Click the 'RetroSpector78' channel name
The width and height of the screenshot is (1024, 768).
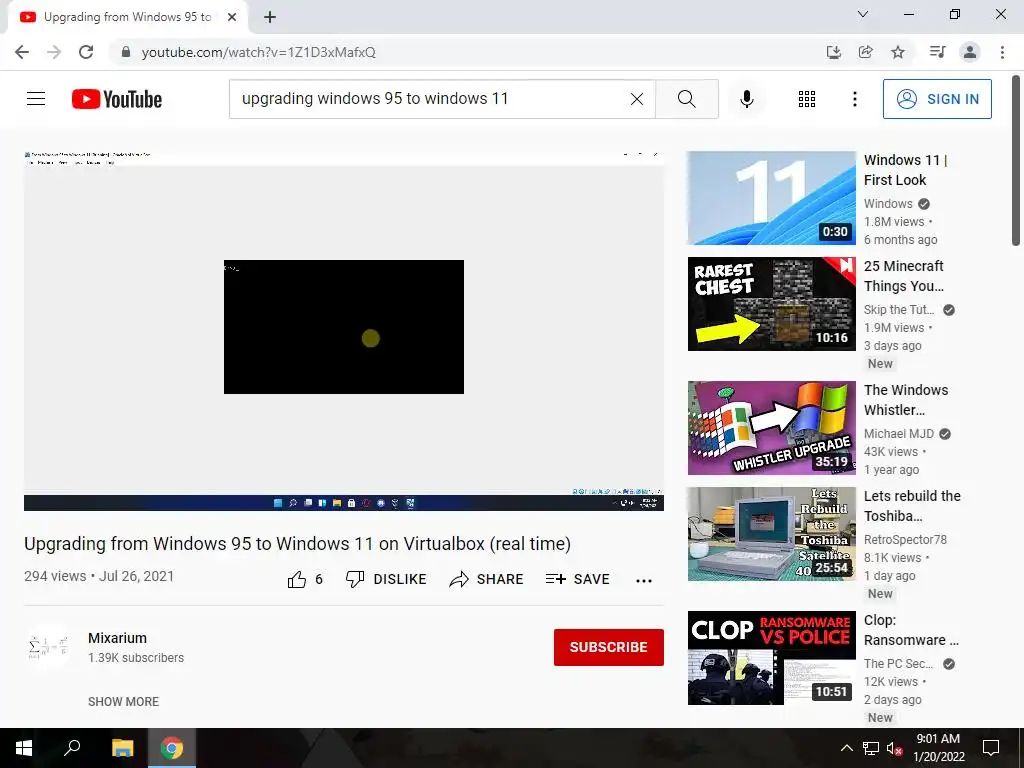click(x=905, y=539)
